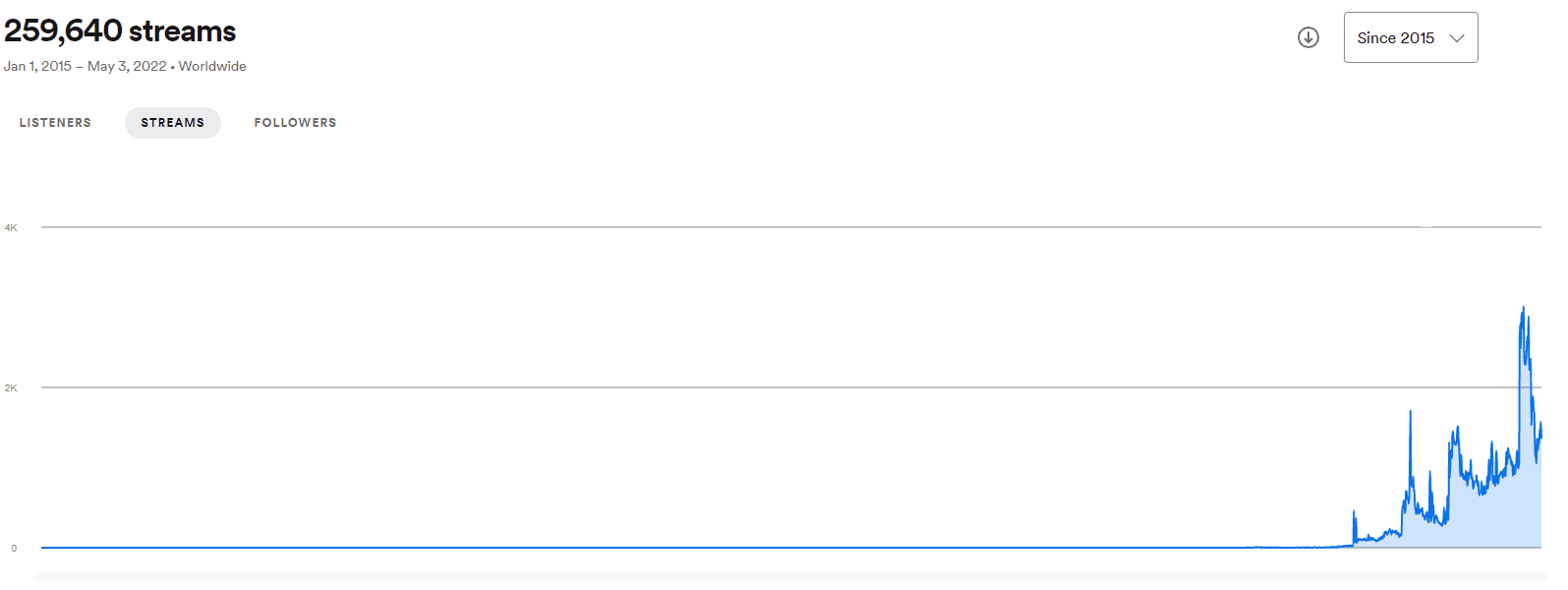Click the light blue shaded chart area
Screen dimensions: 1568x590
pos(1494,516)
